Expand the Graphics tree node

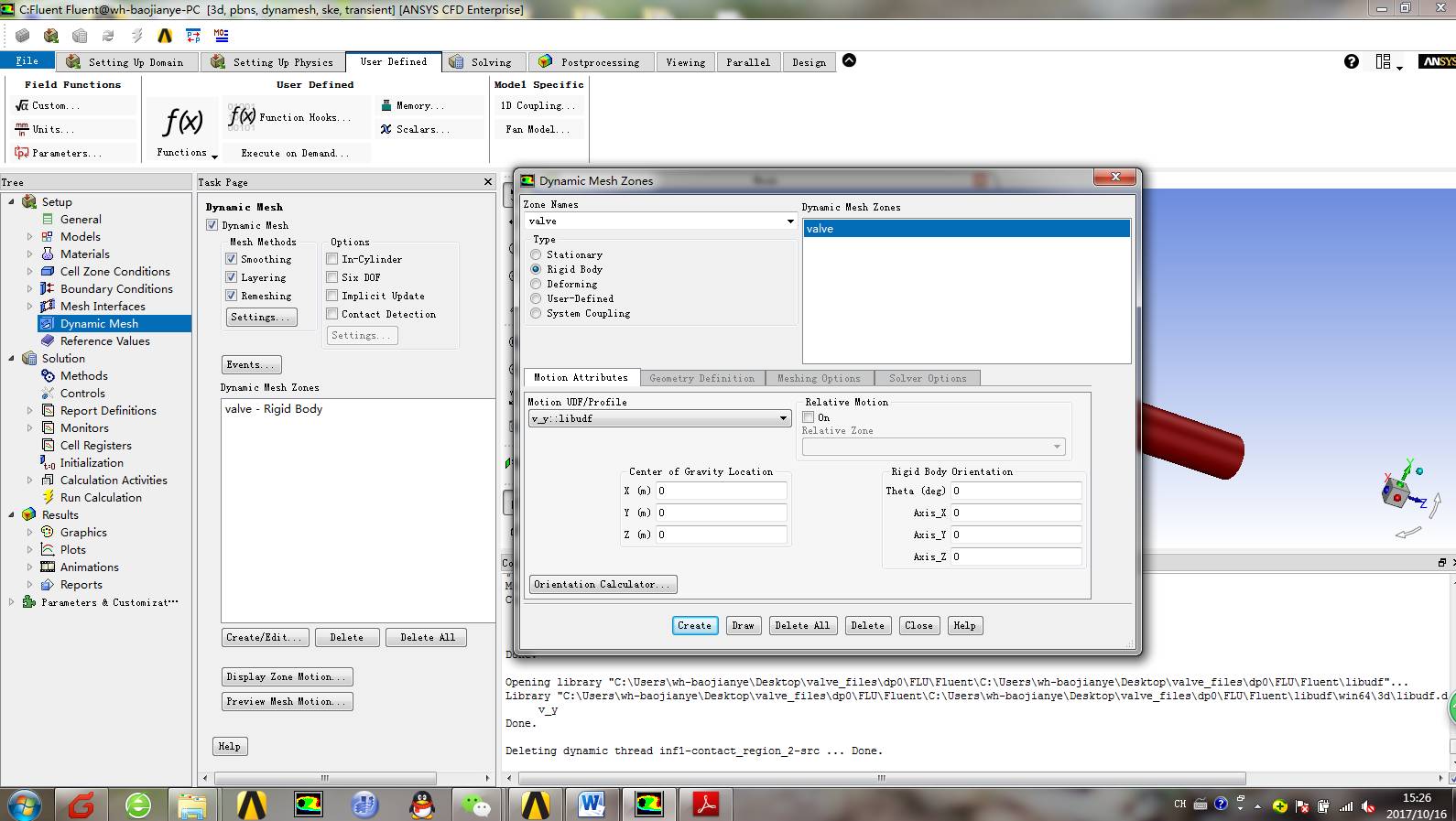[x=29, y=533]
